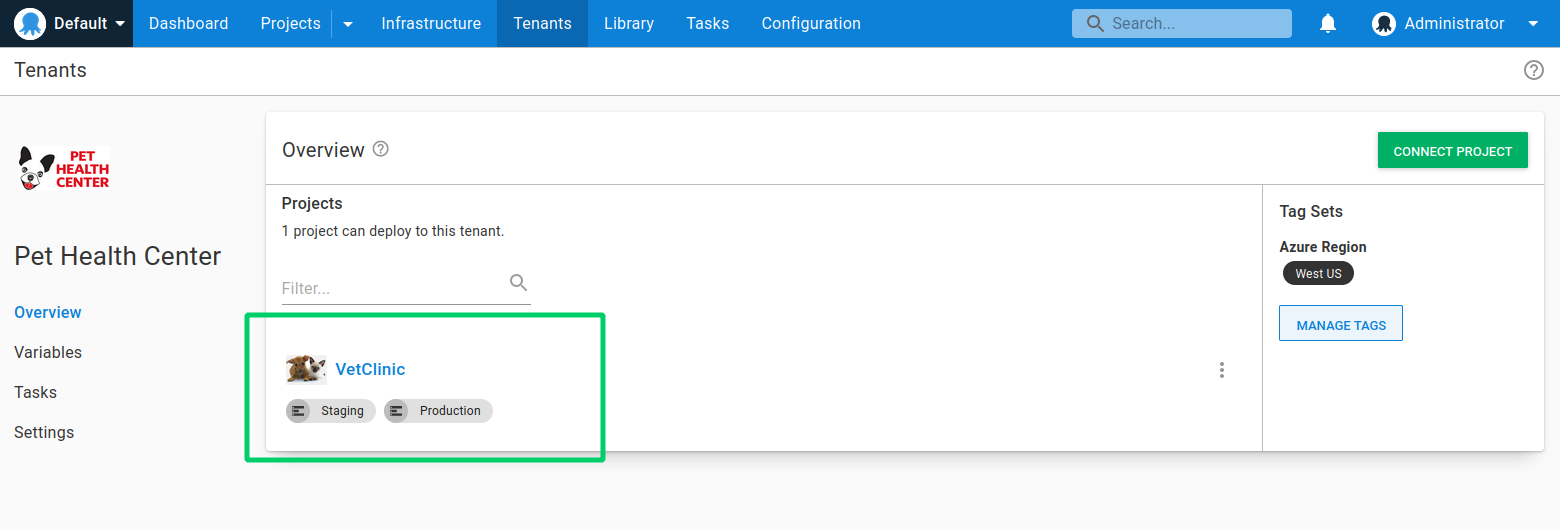
Task: Open the Administrator user menu arrow
Action: click(x=1533, y=24)
